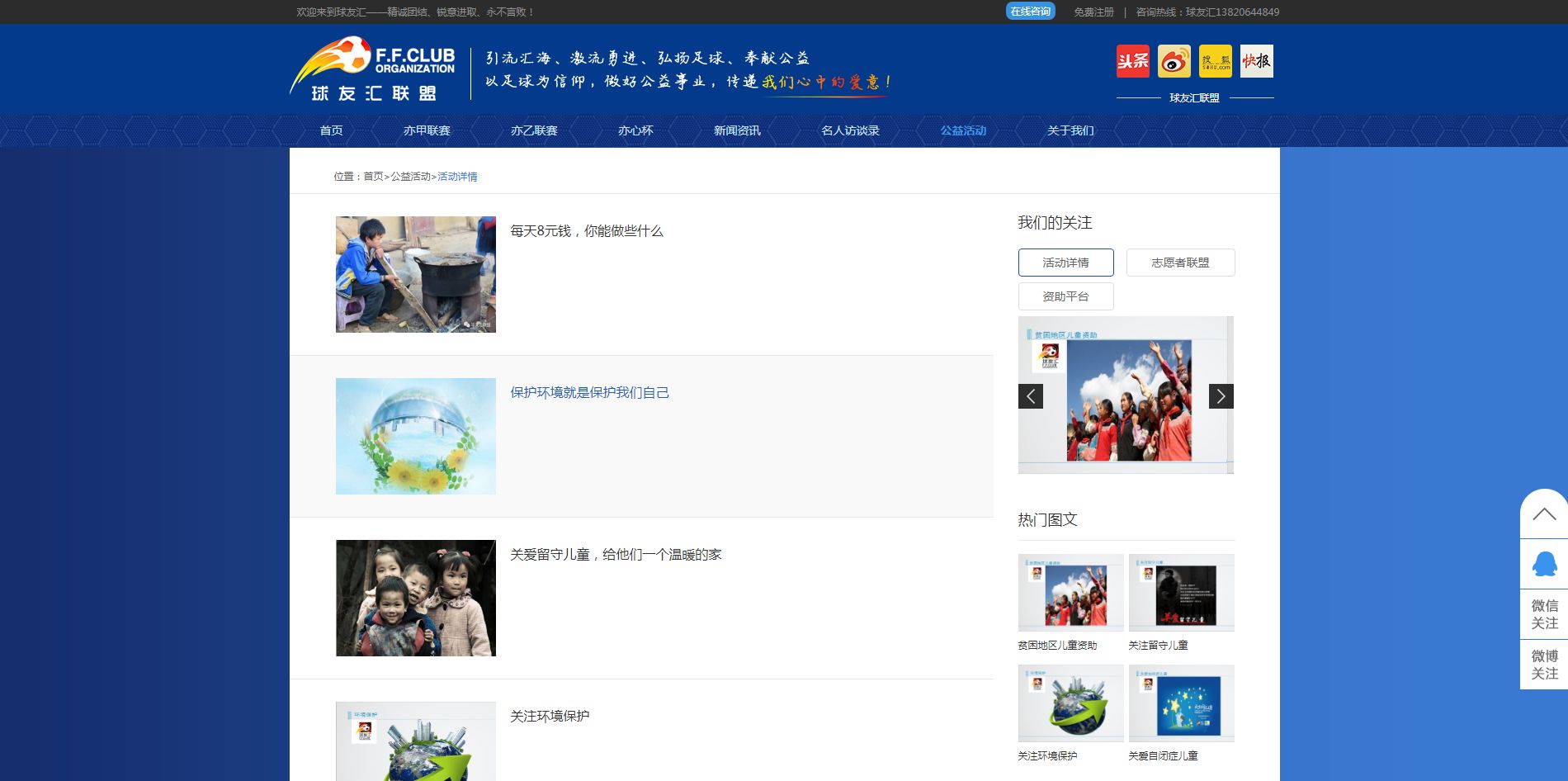Image resolution: width=1568 pixels, height=781 pixels.
Task: Show previous slide in the carousel
Action: 1031,396
